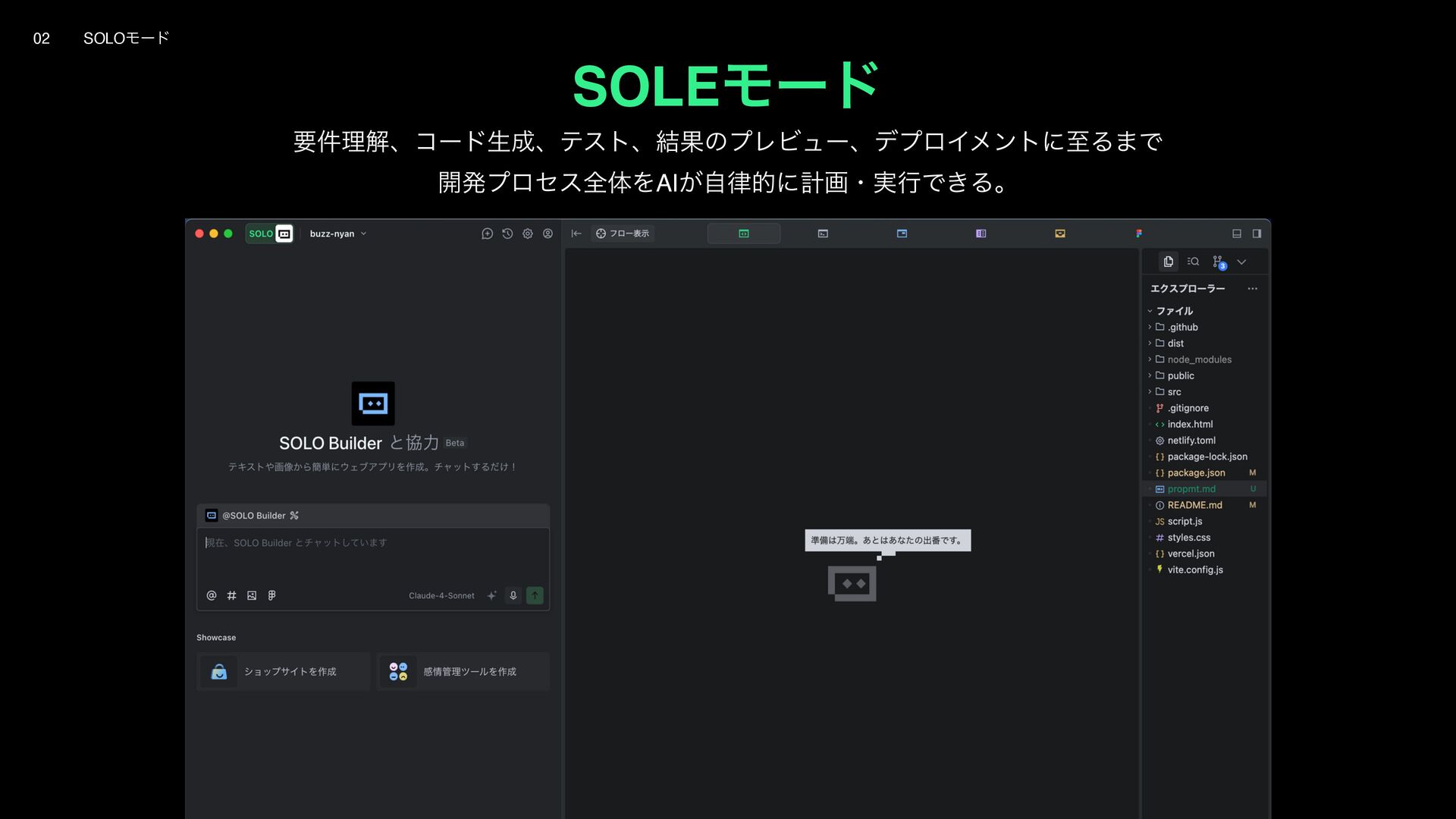Image resolution: width=1456 pixels, height=819 pixels.
Task: Open the buzz-nyan project dropdown
Action: (x=337, y=234)
